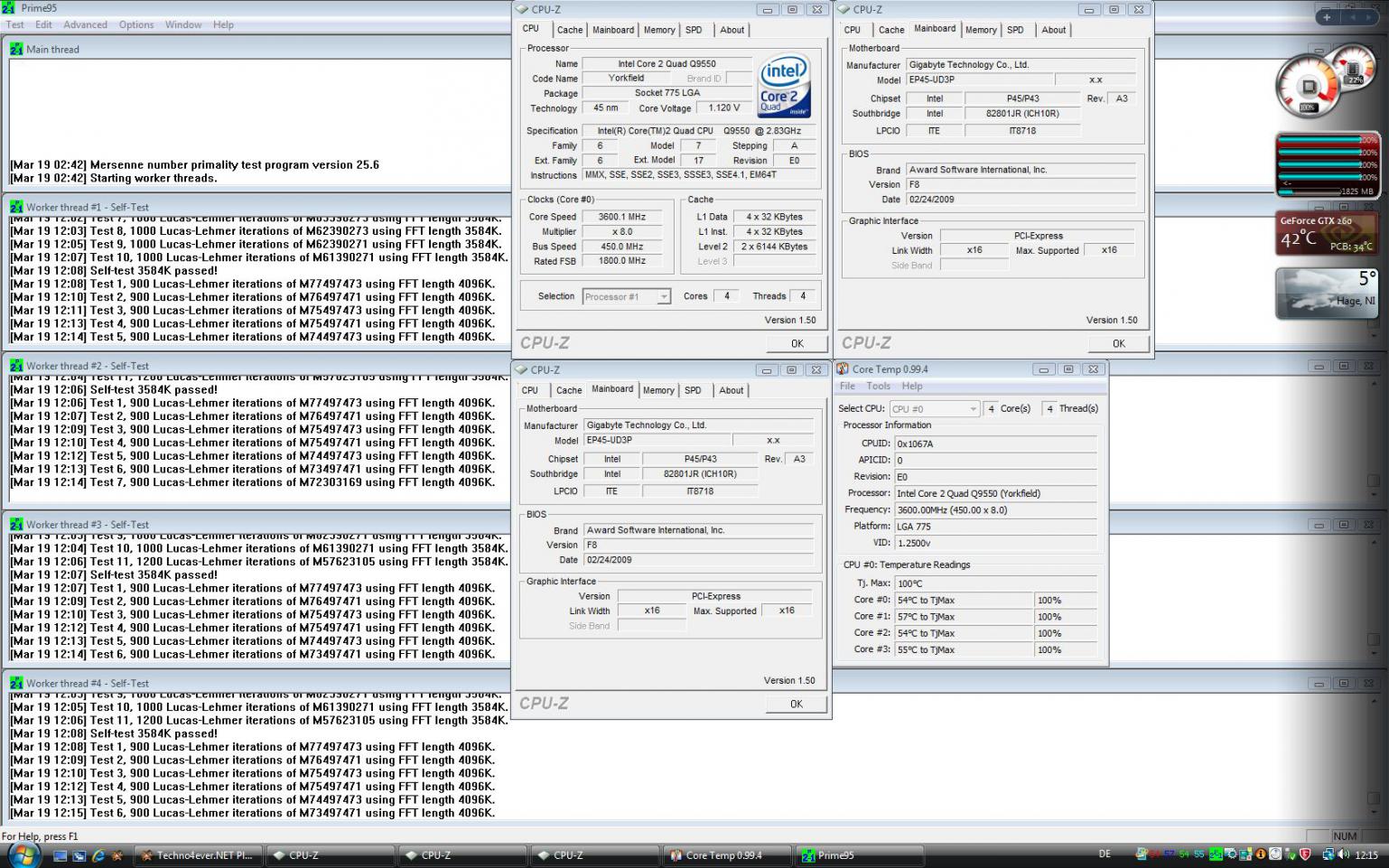The image size is (1389, 868).
Task: Click the Prime95 icon in the title bar
Action: (8, 8)
